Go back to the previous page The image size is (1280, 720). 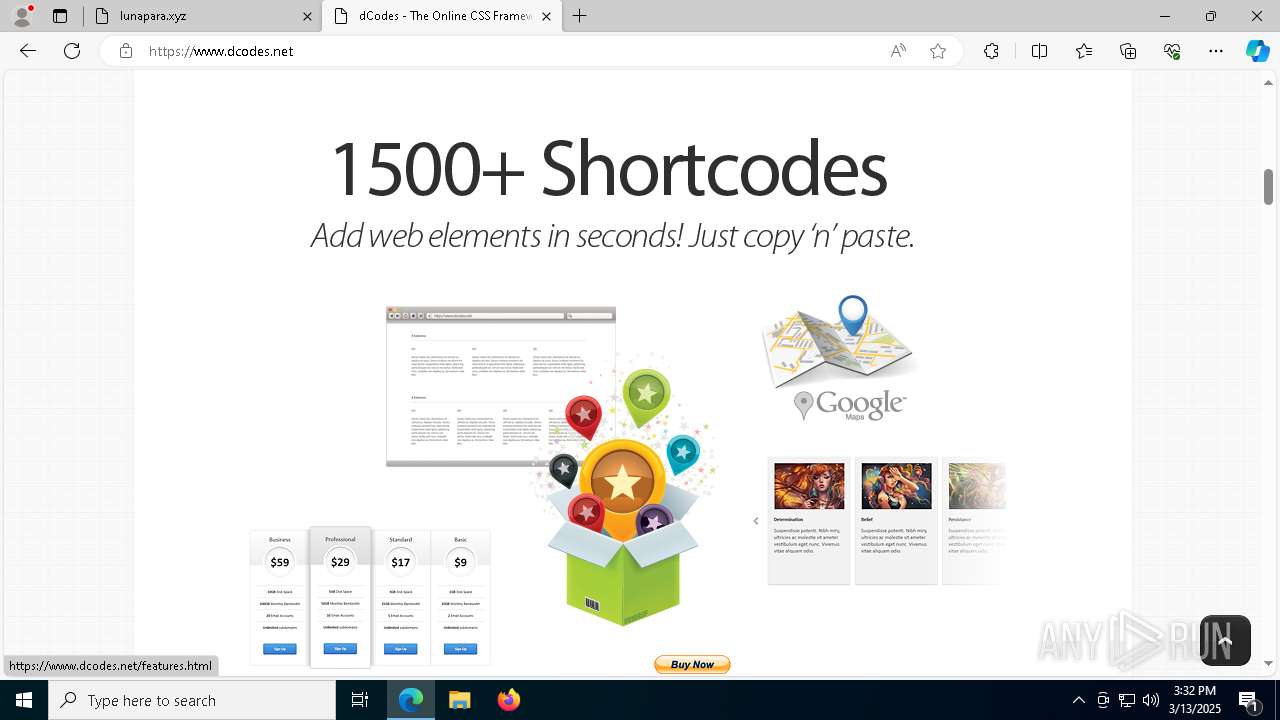[x=28, y=51]
